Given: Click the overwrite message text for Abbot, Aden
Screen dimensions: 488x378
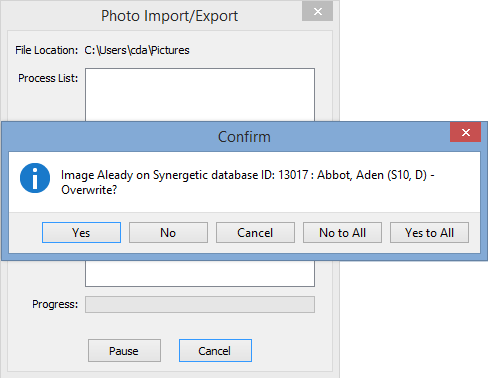Looking at the screenshot, I should coord(247,182).
